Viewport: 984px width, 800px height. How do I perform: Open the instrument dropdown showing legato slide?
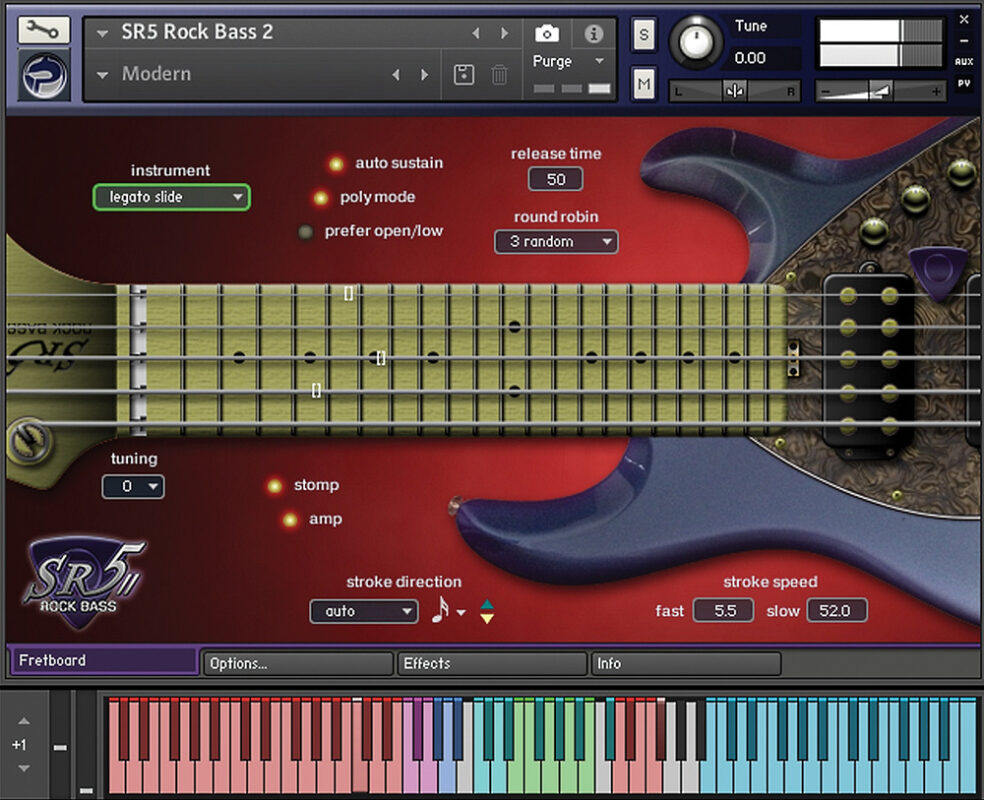[x=171, y=197]
